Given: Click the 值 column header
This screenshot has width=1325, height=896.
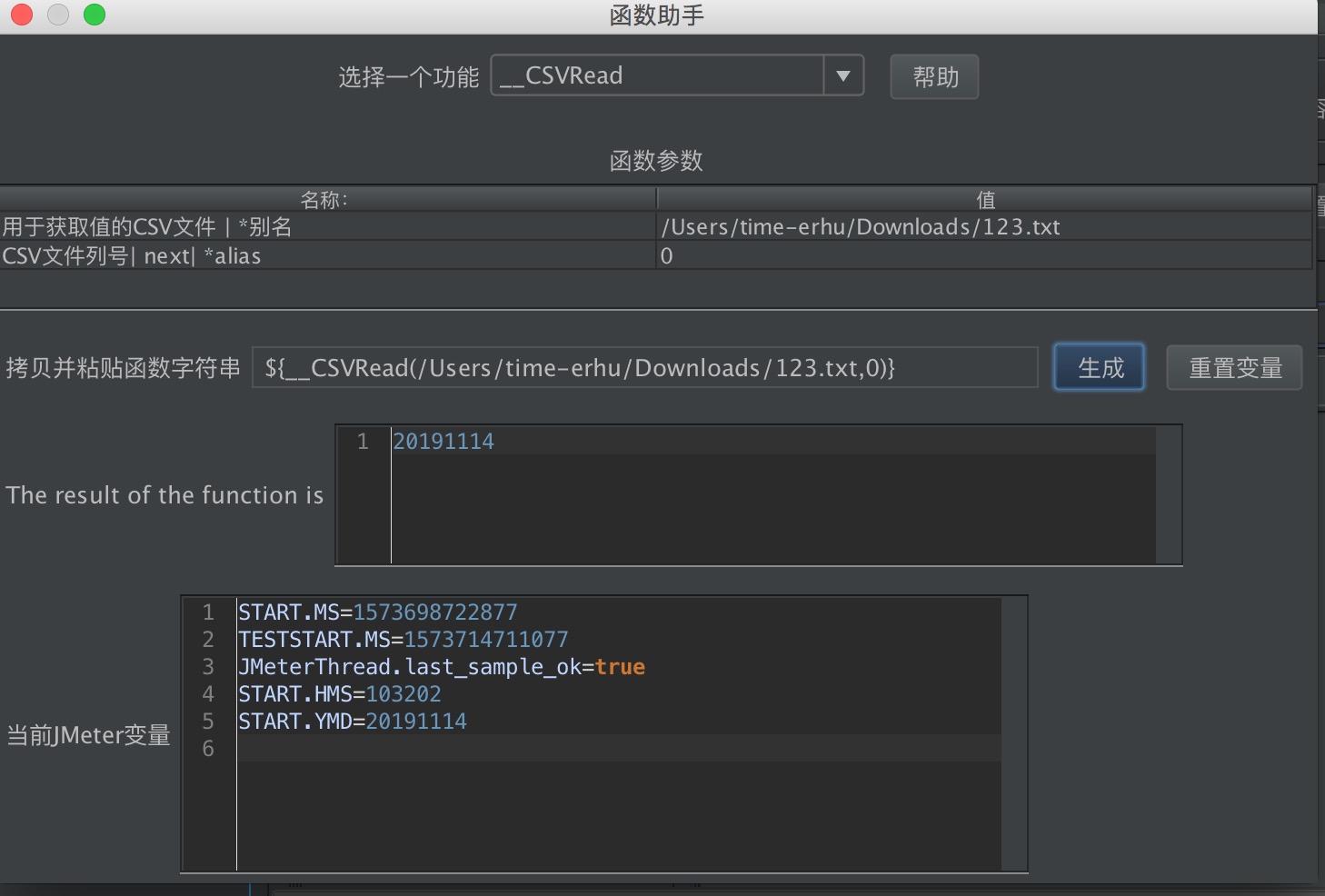Looking at the screenshot, I should pyautogui.click(x=985, y=199).
